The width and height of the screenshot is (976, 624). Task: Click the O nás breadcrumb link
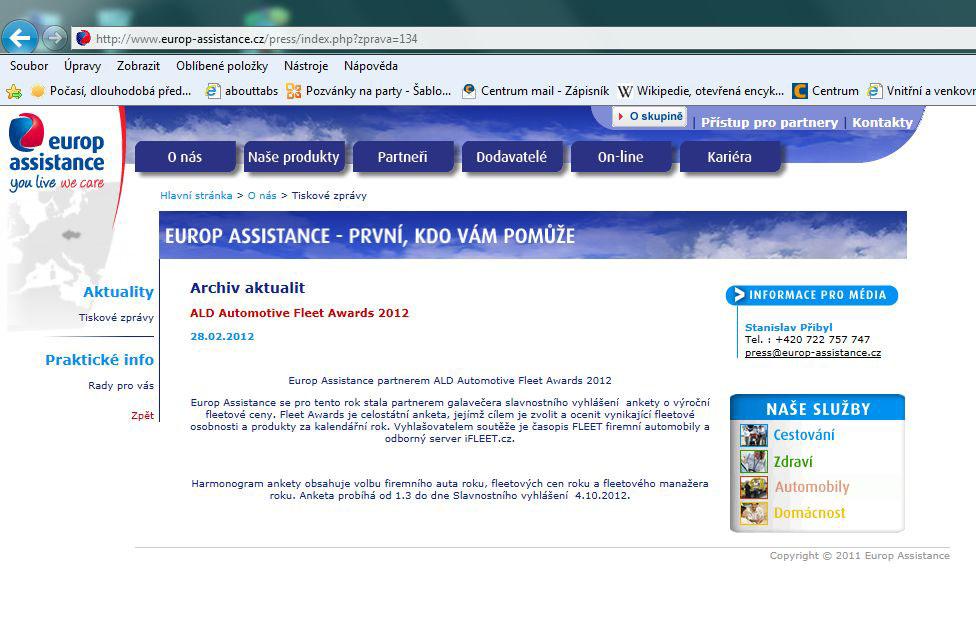262,196
